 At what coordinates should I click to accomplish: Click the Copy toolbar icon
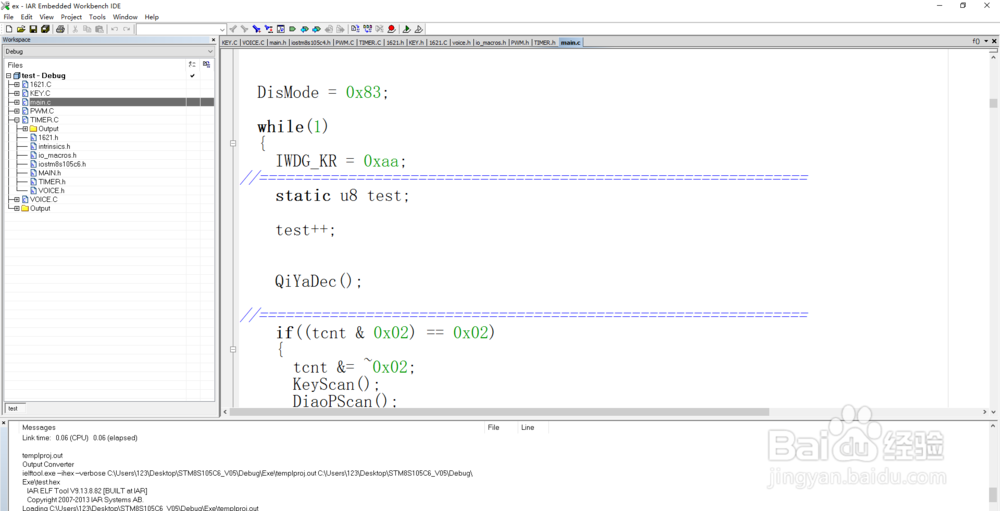[87, 29]
